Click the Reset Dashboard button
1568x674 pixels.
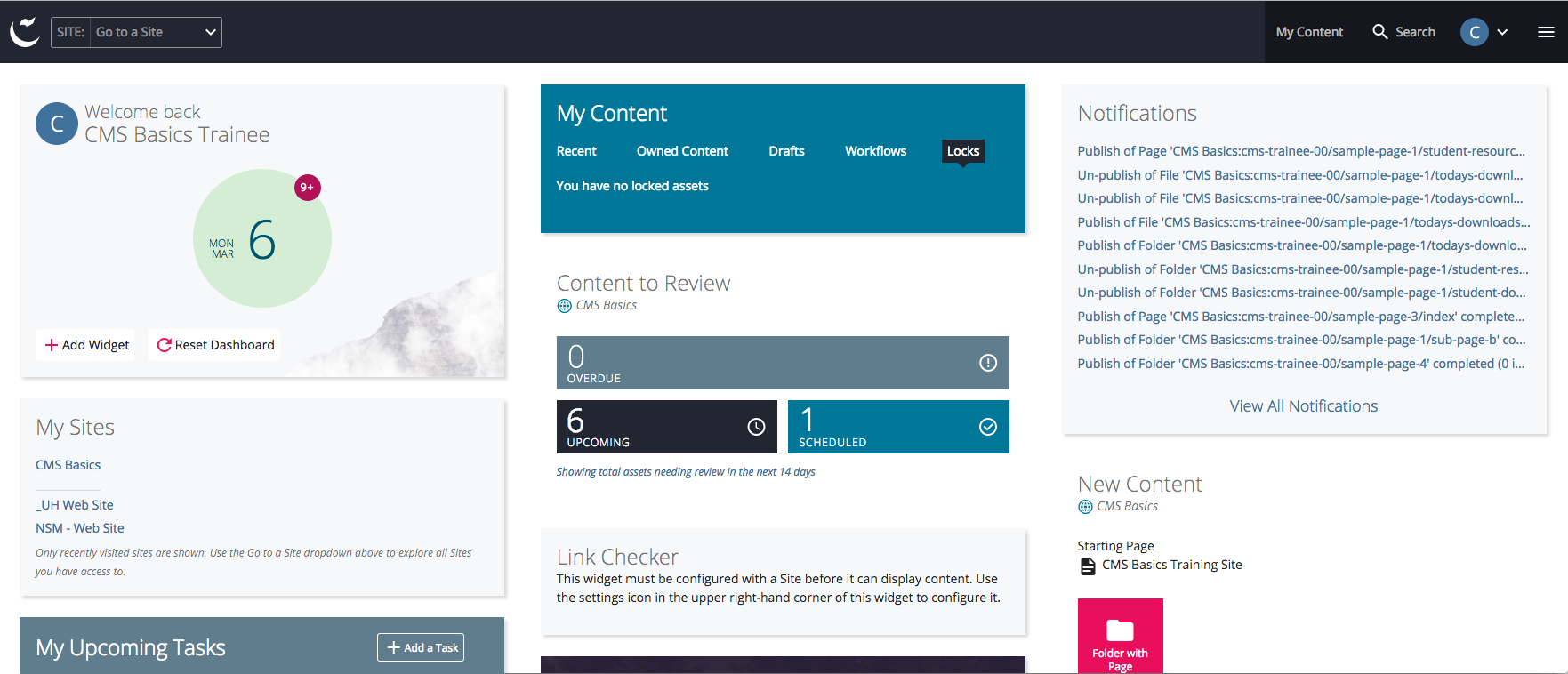(215, 345)
